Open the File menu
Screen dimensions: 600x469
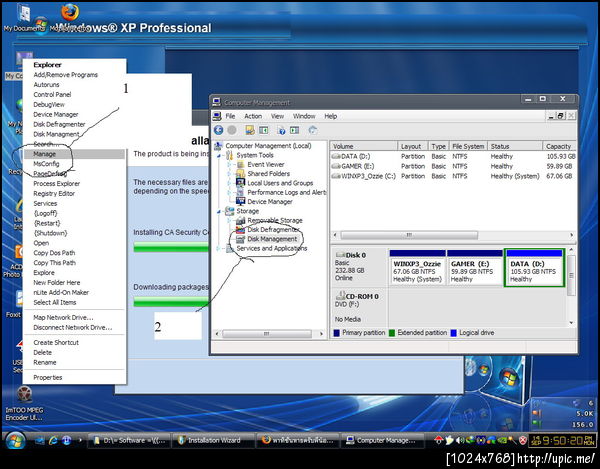[x=230, y=116]
